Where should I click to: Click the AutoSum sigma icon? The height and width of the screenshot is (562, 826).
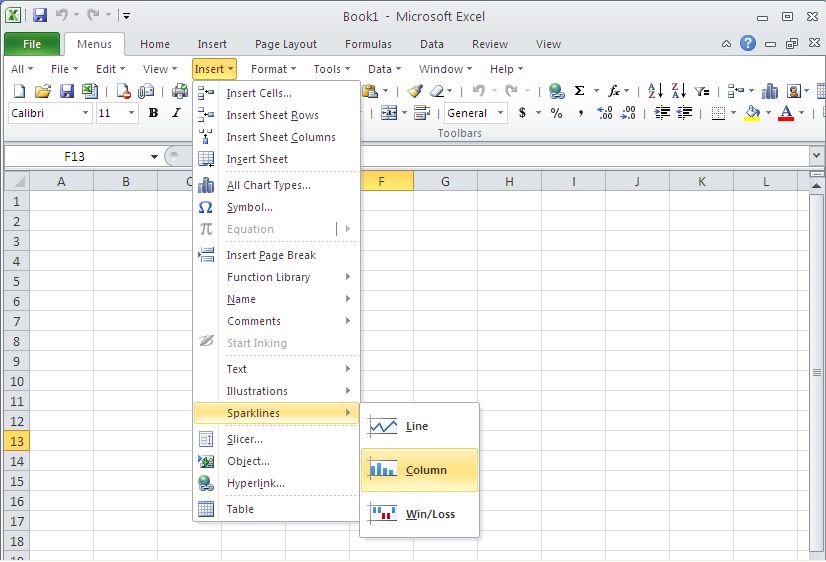pyautogui.click(x=579, y=91)
